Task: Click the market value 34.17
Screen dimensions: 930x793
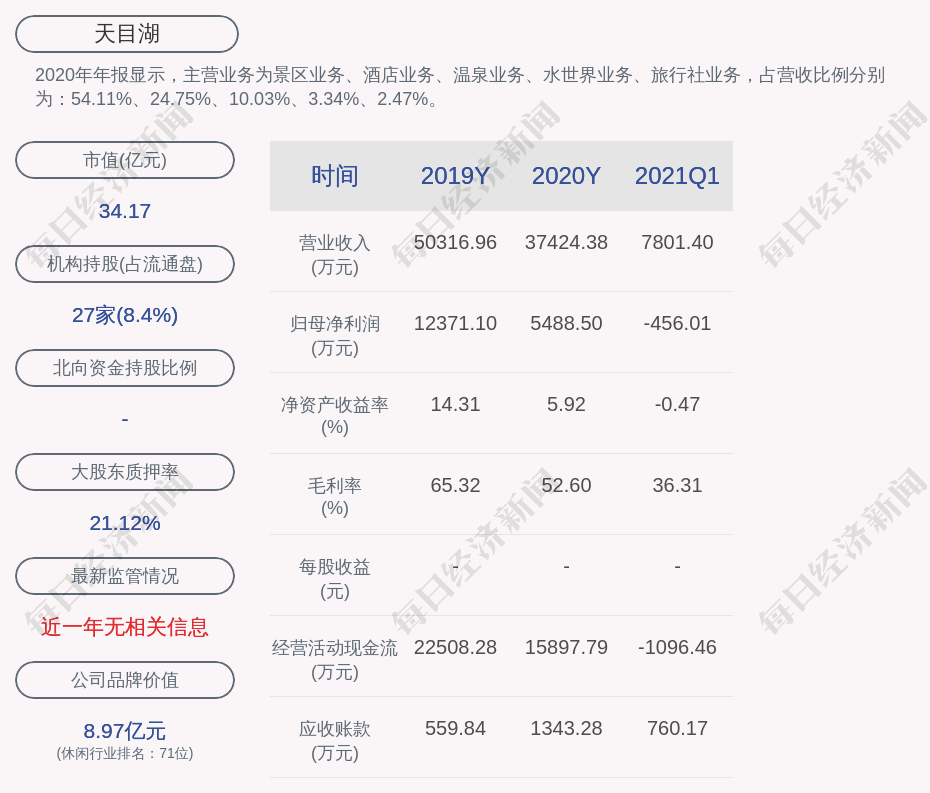Action: click(125, 211)
